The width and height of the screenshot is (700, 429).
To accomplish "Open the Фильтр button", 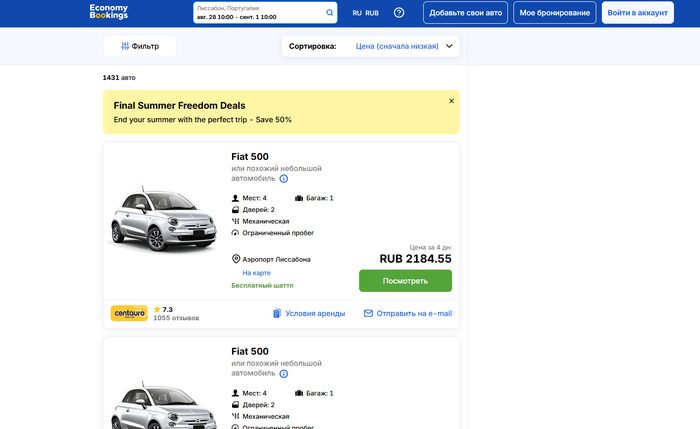I will (x=140, y=46).
